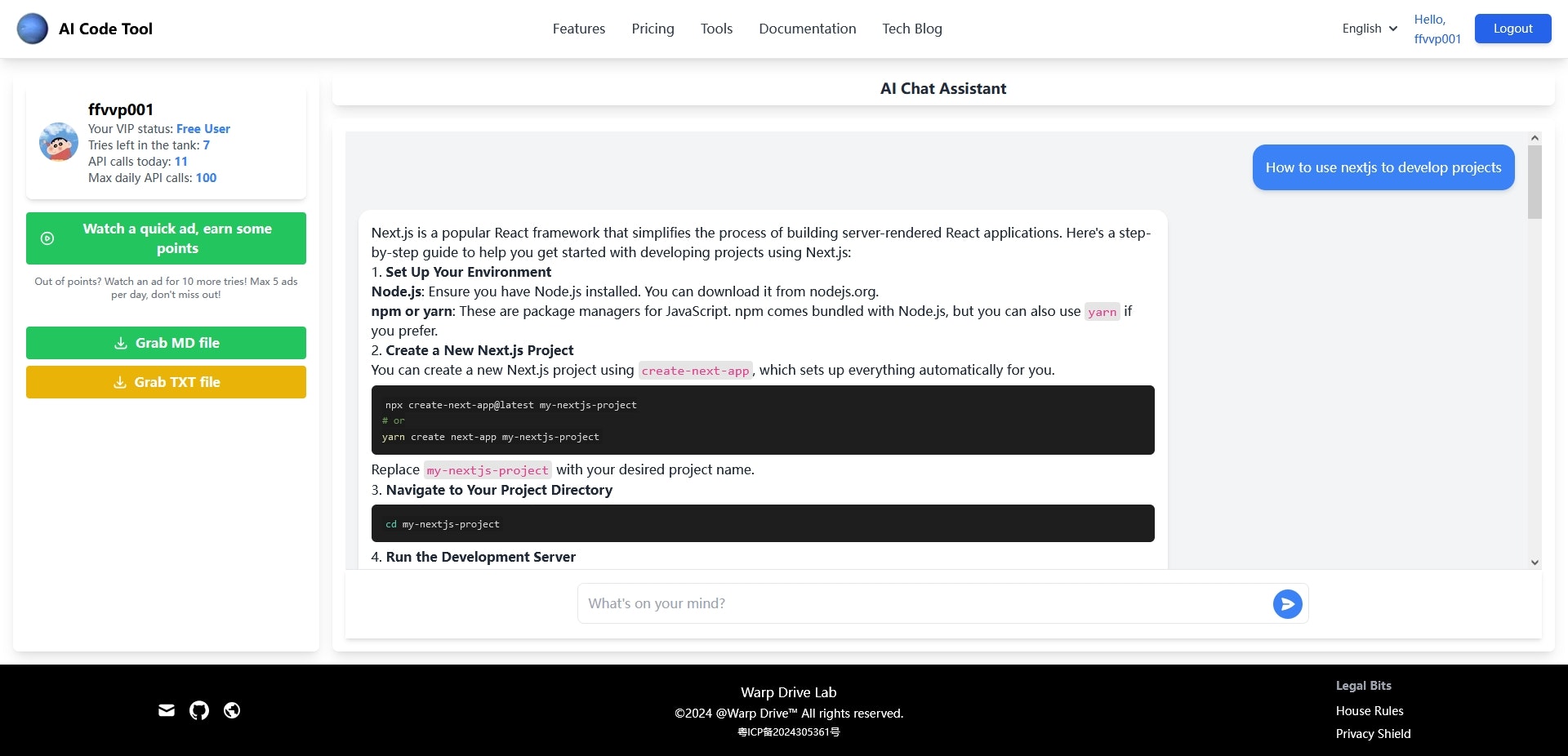Click the Grab TXT file button
Viewport: 1568px width, 756px height.
coord(166,382)
